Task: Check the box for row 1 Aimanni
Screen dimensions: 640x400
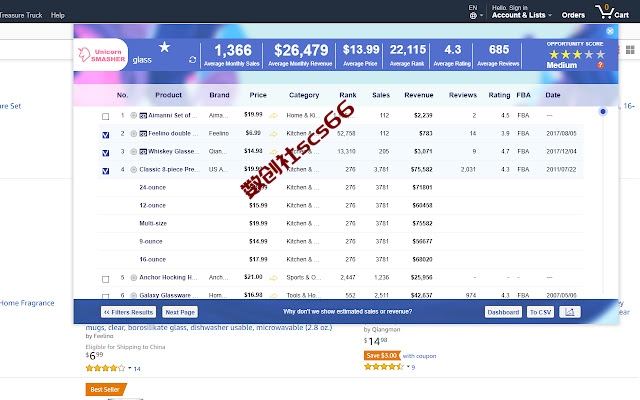Action: tap(106, 117)
